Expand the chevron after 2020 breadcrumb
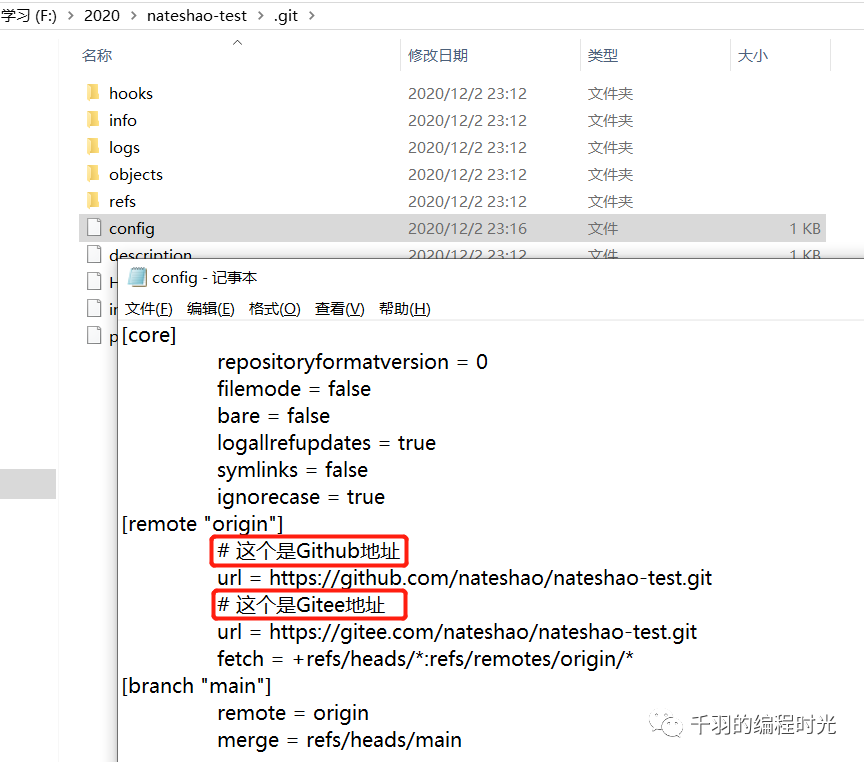Screen dimensions: 864x762 [x=133, y=15]
